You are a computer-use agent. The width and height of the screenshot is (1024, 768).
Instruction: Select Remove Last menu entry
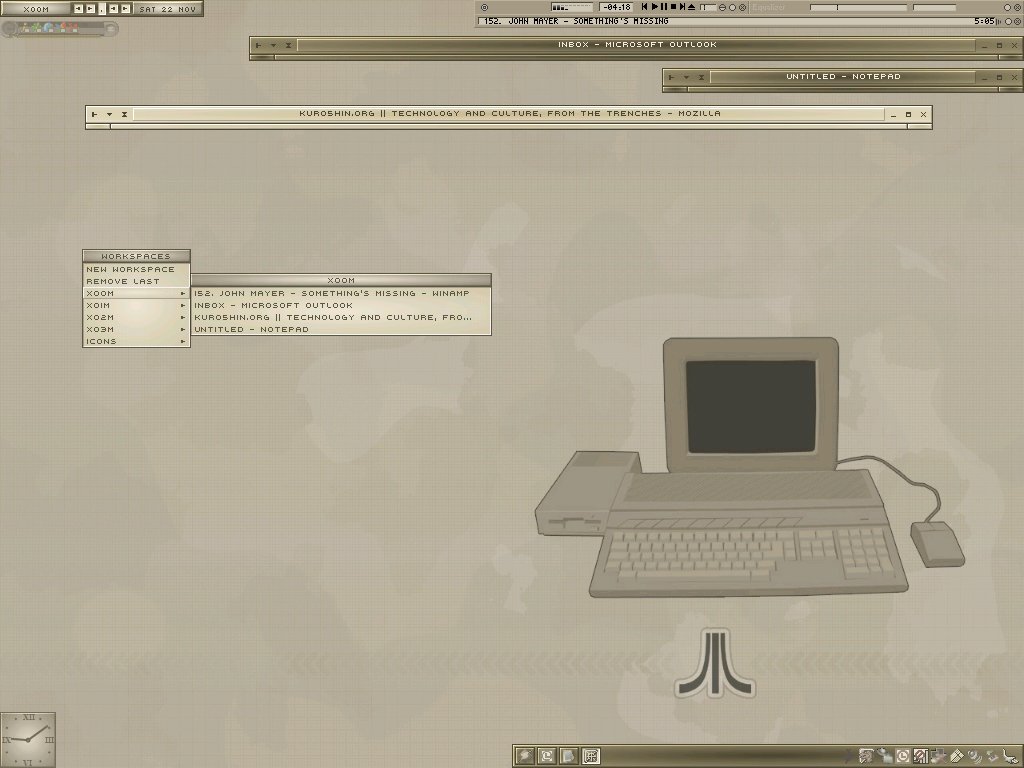(136, 281)
